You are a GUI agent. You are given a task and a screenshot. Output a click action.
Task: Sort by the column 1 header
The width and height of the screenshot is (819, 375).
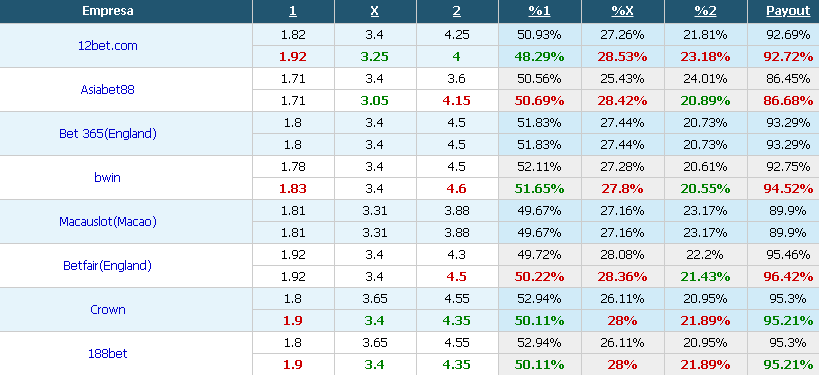[293, 11]
